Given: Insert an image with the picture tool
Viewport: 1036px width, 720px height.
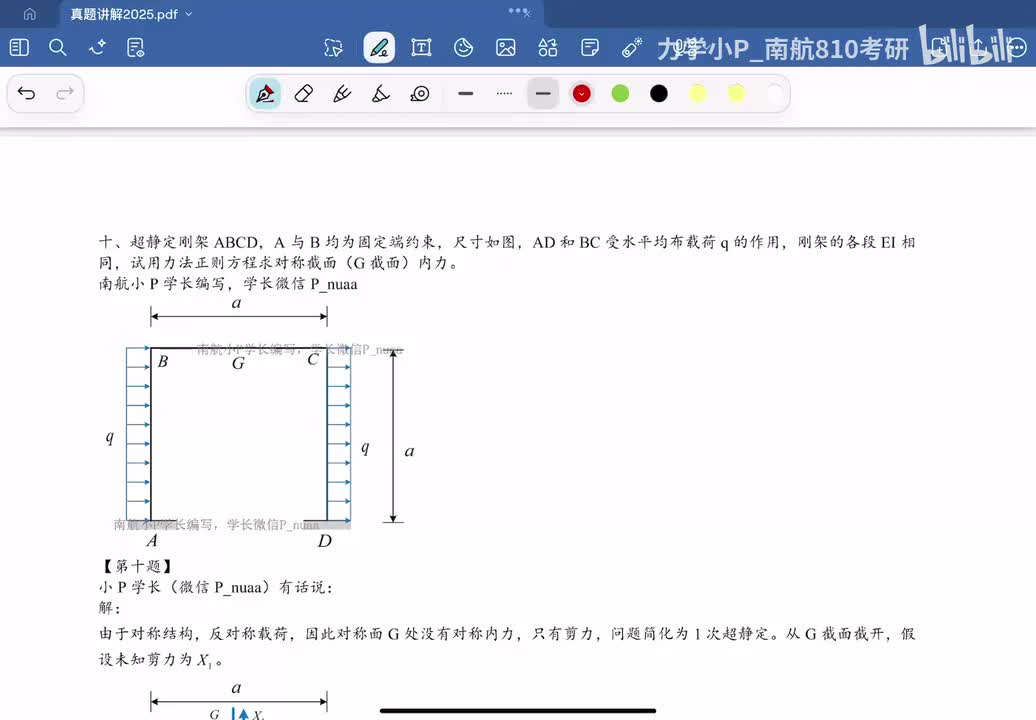Looking at the screenshot, I should tap(505, 48).
